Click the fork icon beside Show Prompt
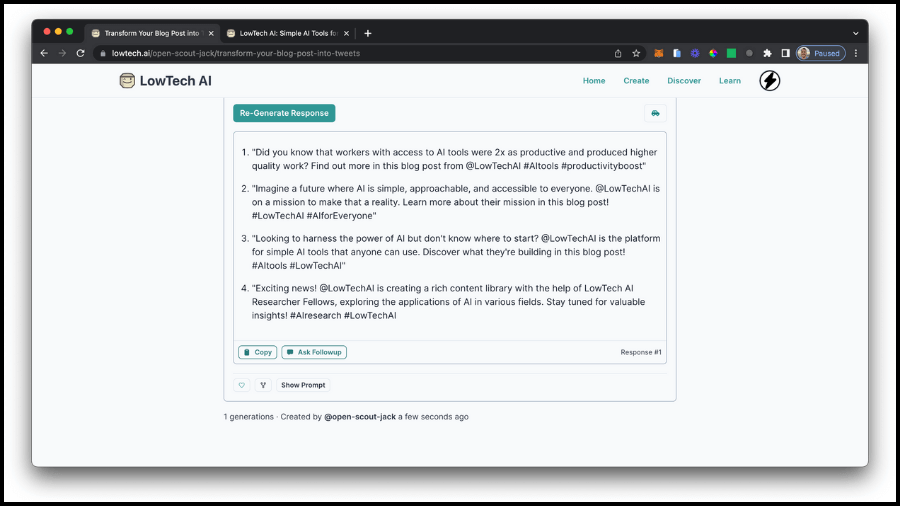 (x=263, y=385)
